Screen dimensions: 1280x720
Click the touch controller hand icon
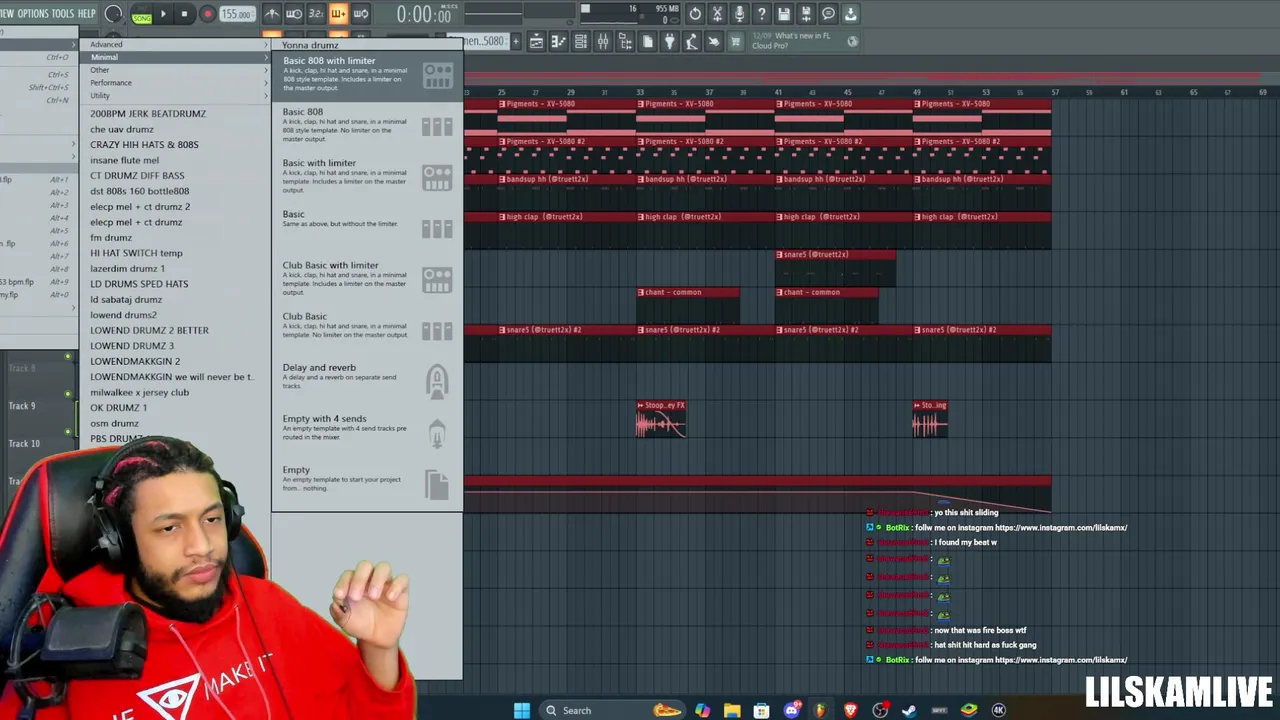click(713, 41)
